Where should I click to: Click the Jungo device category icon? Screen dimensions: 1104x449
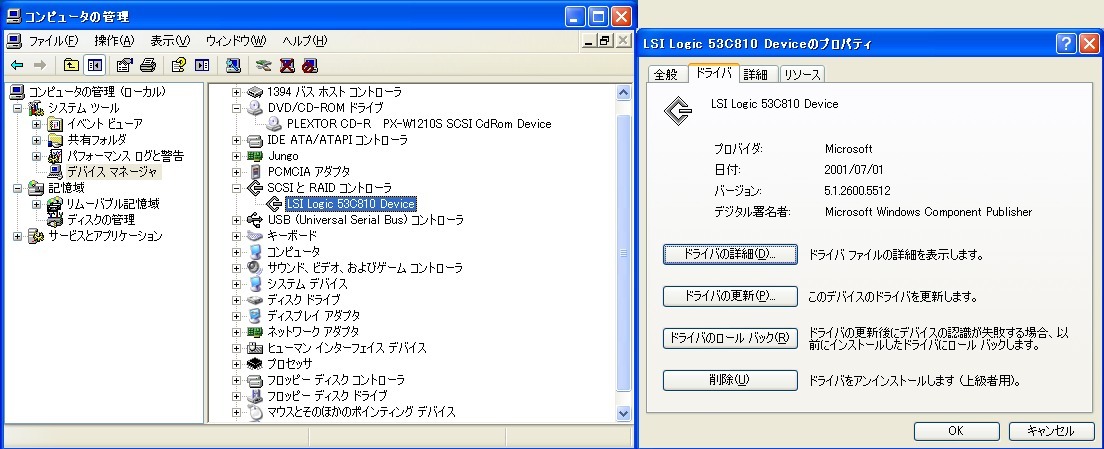(256, 156)
